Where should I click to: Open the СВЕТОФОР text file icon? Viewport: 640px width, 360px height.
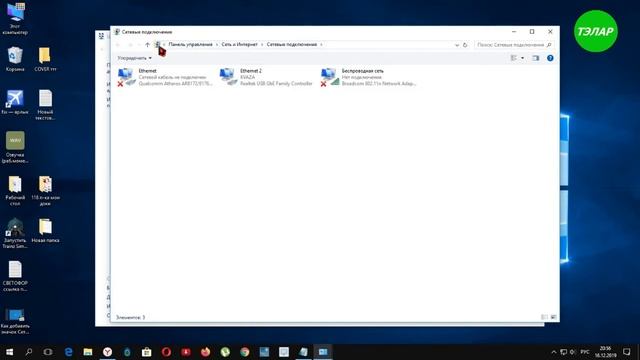pyautogui.click(x=15, y=276)
